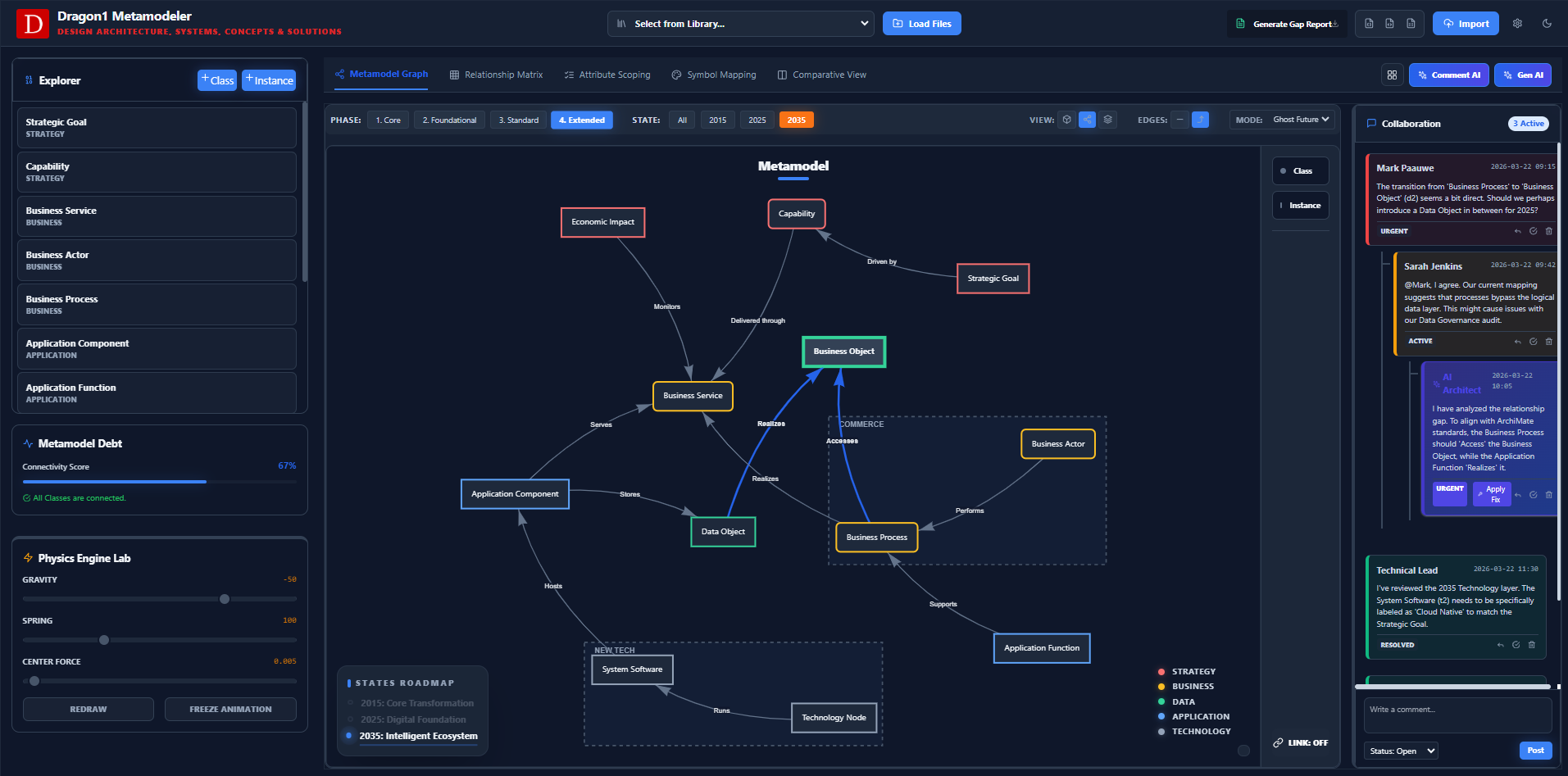Open the Select from Library dropdown
This screenshot has width=1568, height=776.
tap(739, 24)
